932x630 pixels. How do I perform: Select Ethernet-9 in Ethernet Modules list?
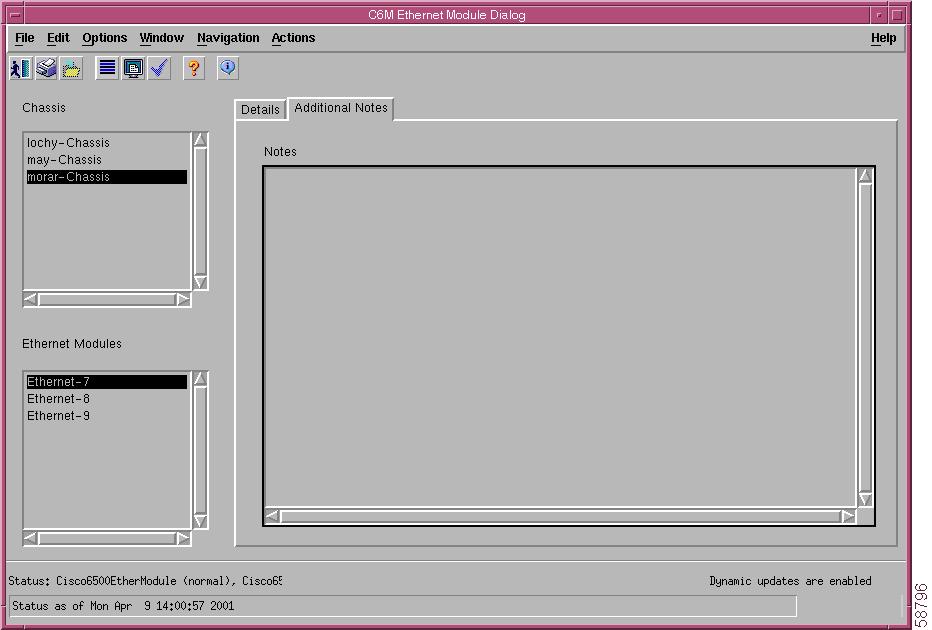(x=107, y=416)
